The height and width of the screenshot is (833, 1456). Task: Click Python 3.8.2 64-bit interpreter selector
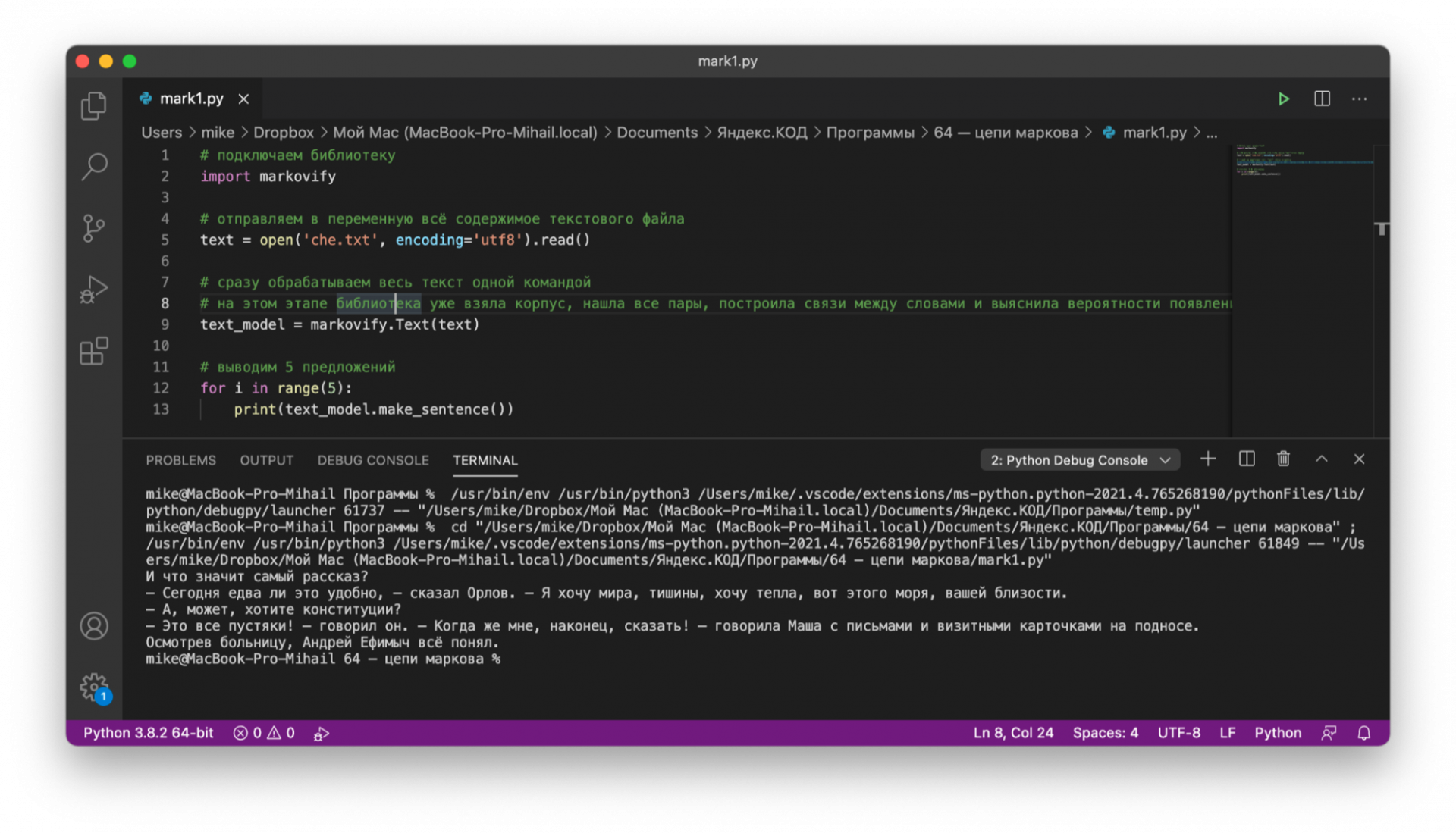click(x=148, y=733)
